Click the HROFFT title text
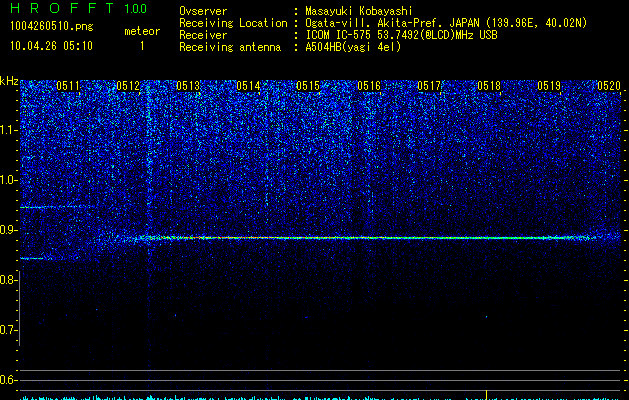Viewport: 629px width, 400px height. click(63, 8)
